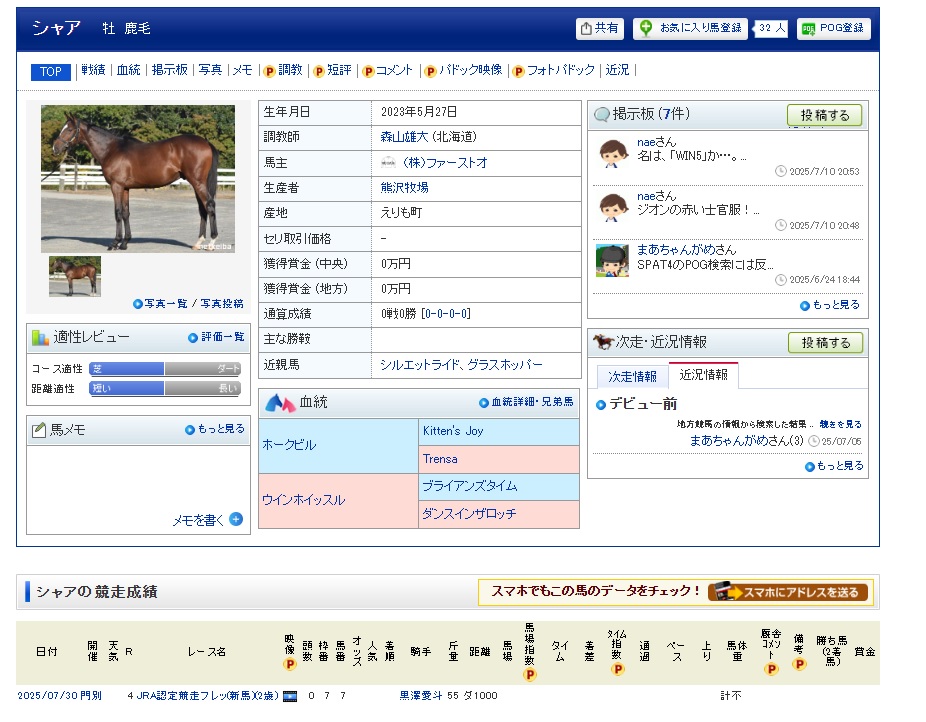Viewport: 926px width, 722px height.
Task: Open owner (株)ファーストオ link
Action: (x=445, y=162)
